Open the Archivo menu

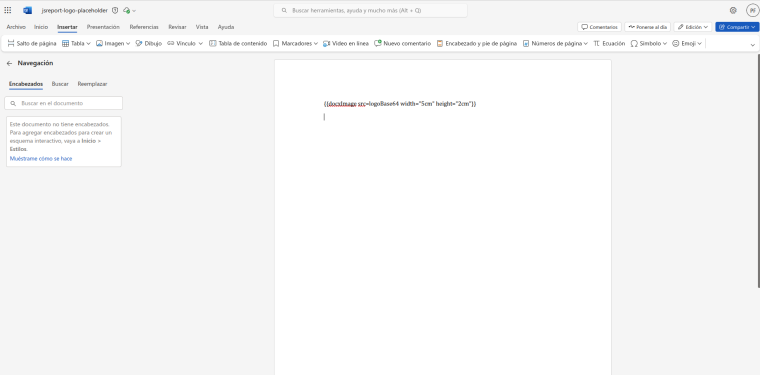[x=16, y=27]
